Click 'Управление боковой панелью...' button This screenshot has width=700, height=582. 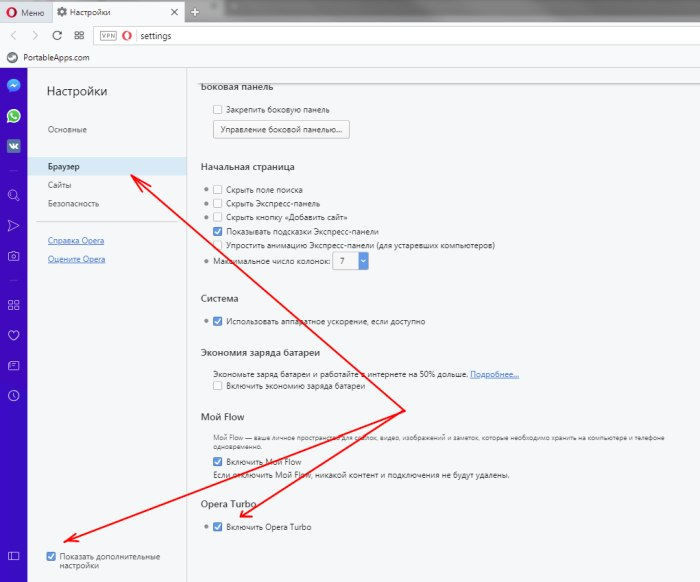coord(281,129)
